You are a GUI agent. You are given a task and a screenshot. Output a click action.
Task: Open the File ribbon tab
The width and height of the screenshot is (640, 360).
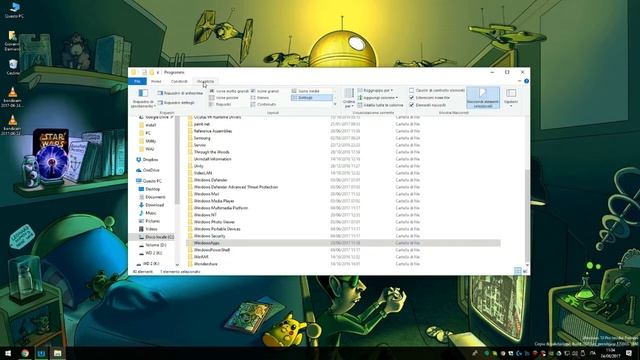(138, 81)
